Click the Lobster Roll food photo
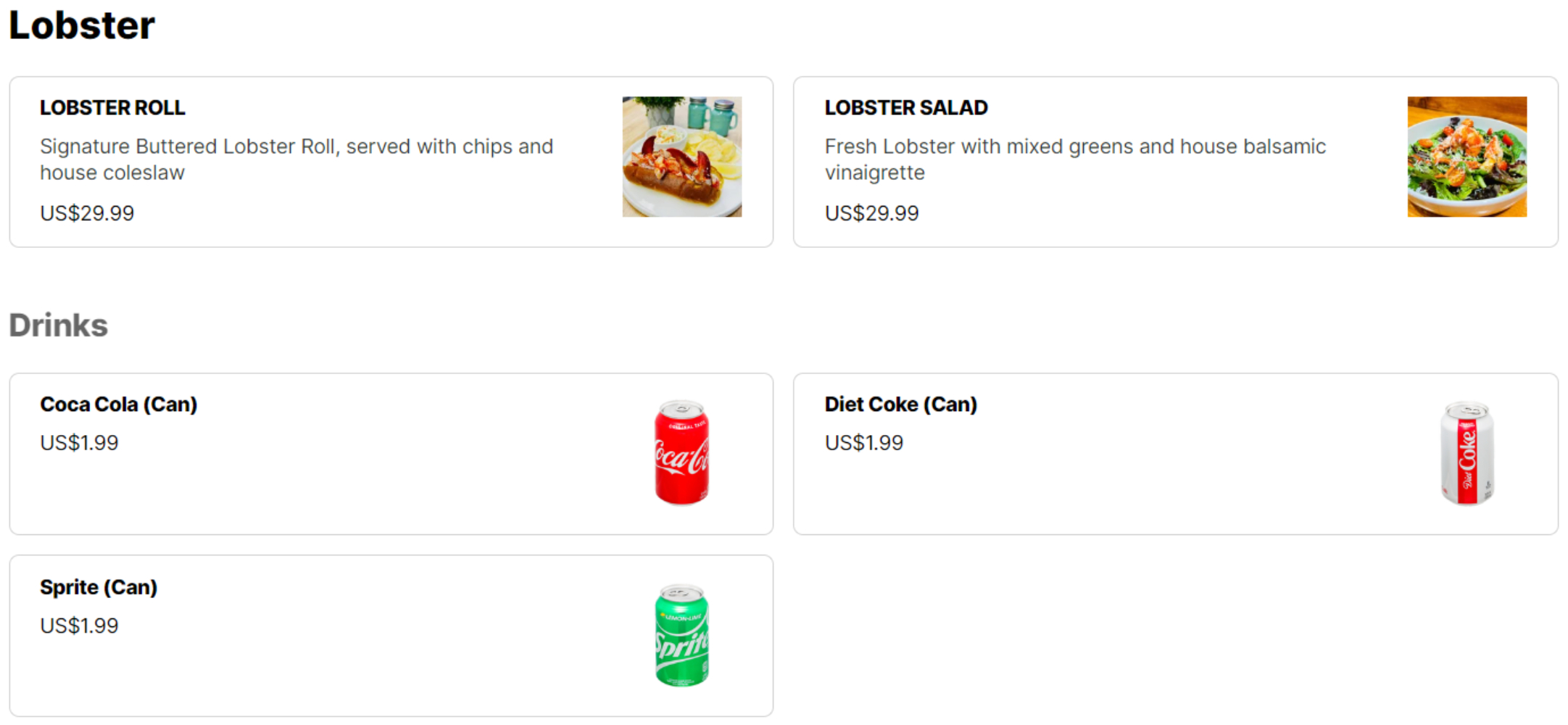 (681, 157)
